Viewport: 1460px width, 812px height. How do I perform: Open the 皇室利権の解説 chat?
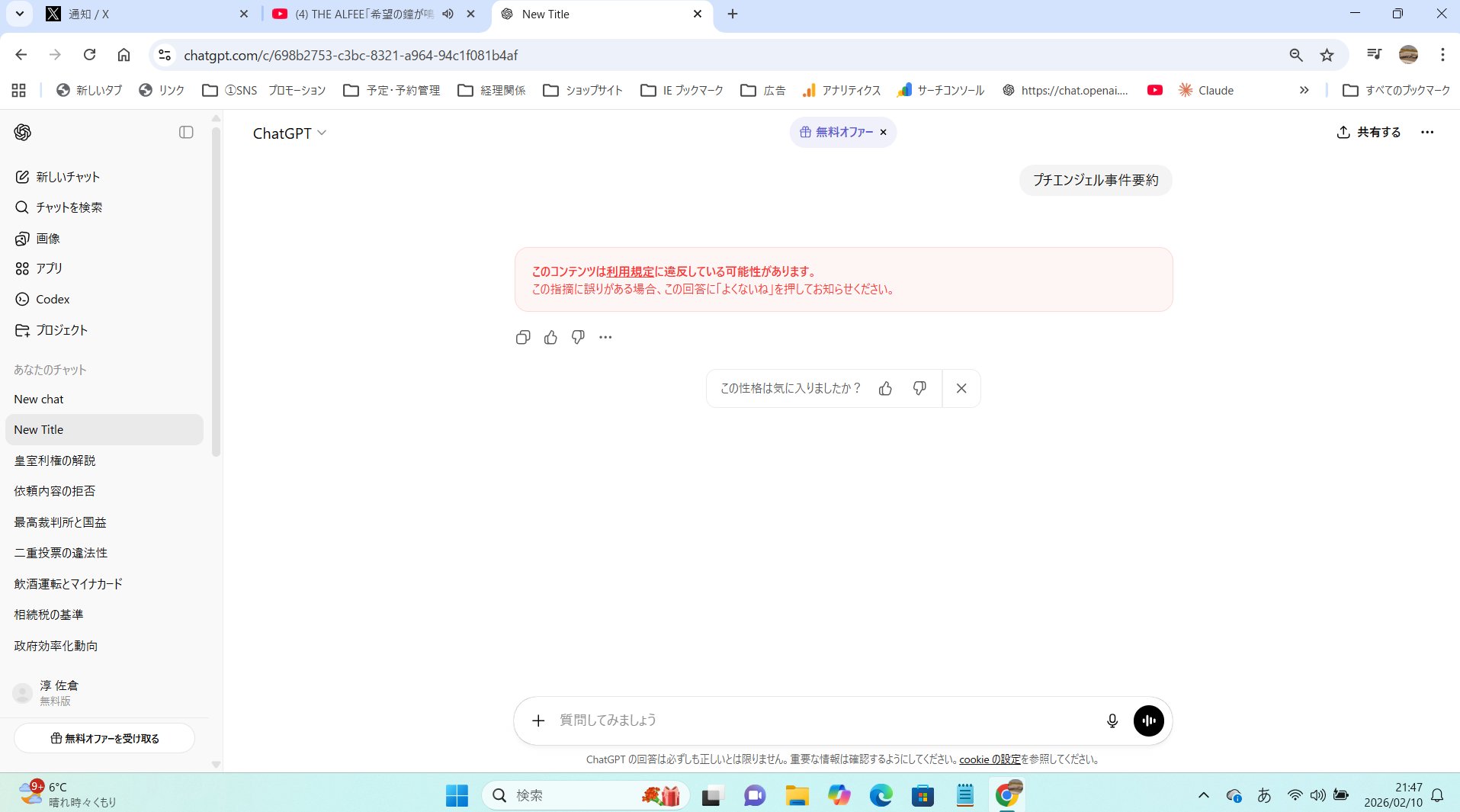[55, 461]
